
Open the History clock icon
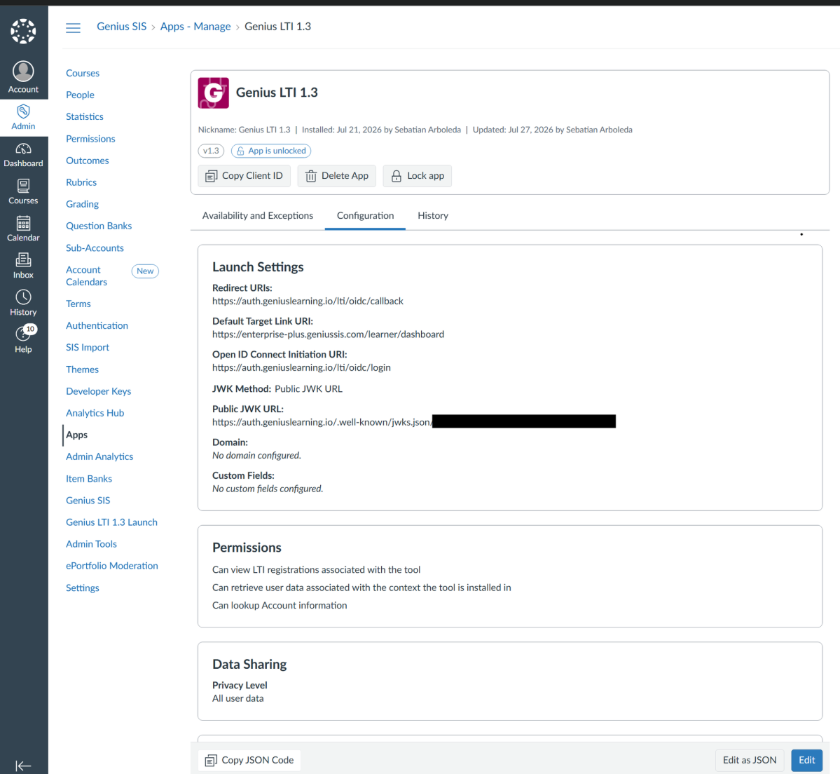(x=23, y=297)
